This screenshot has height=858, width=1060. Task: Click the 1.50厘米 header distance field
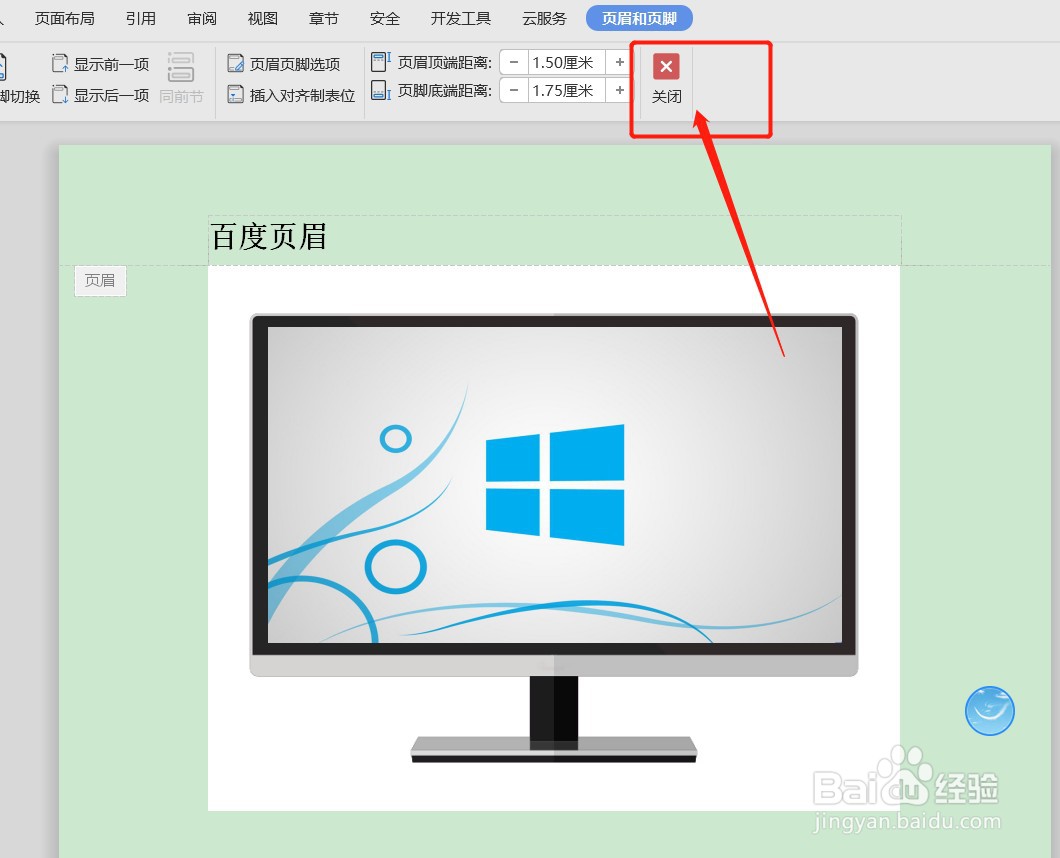tap(567, 62)
